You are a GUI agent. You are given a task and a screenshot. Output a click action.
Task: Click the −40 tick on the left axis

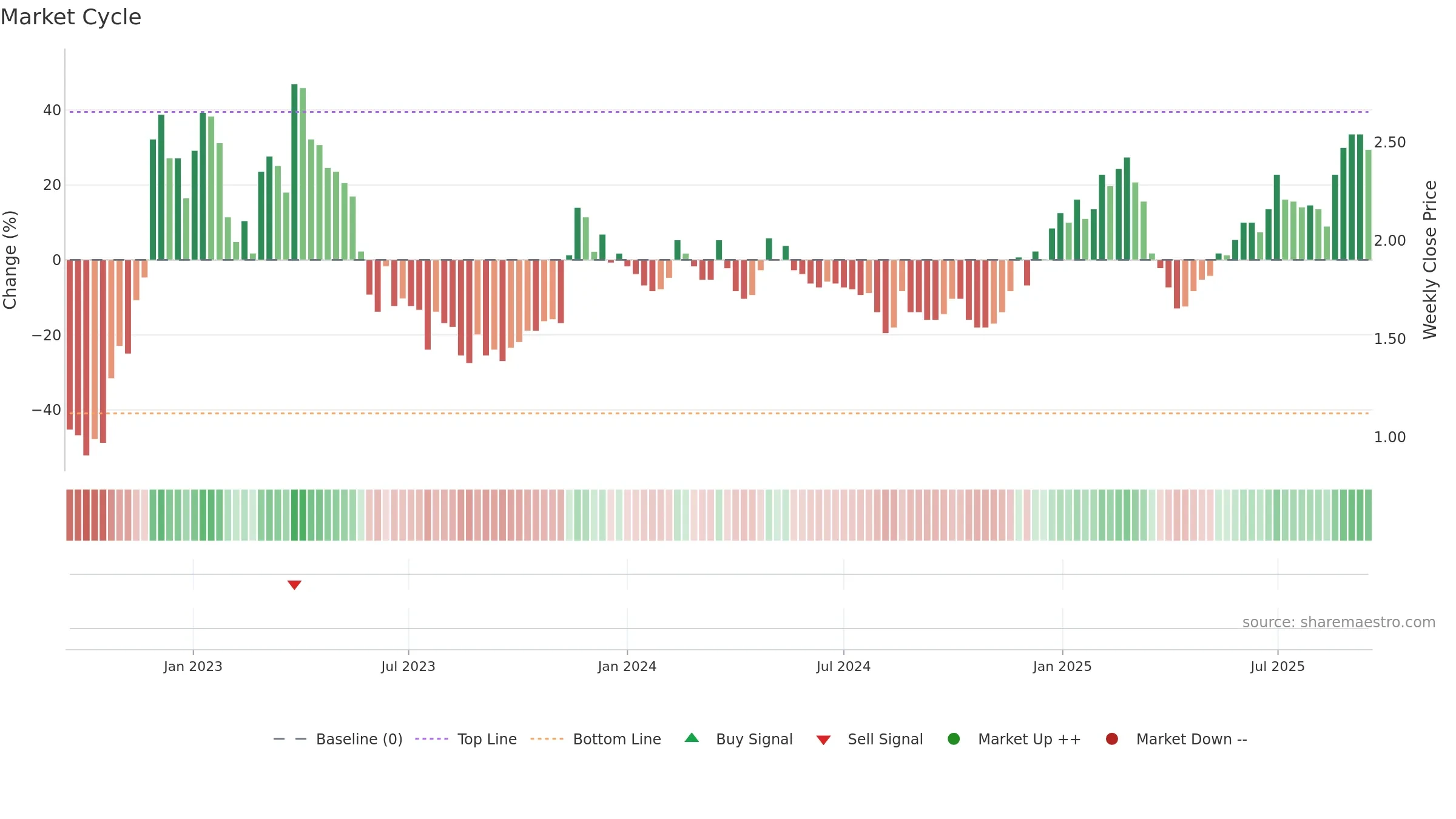pyautogui.click(x=47, y=410)
